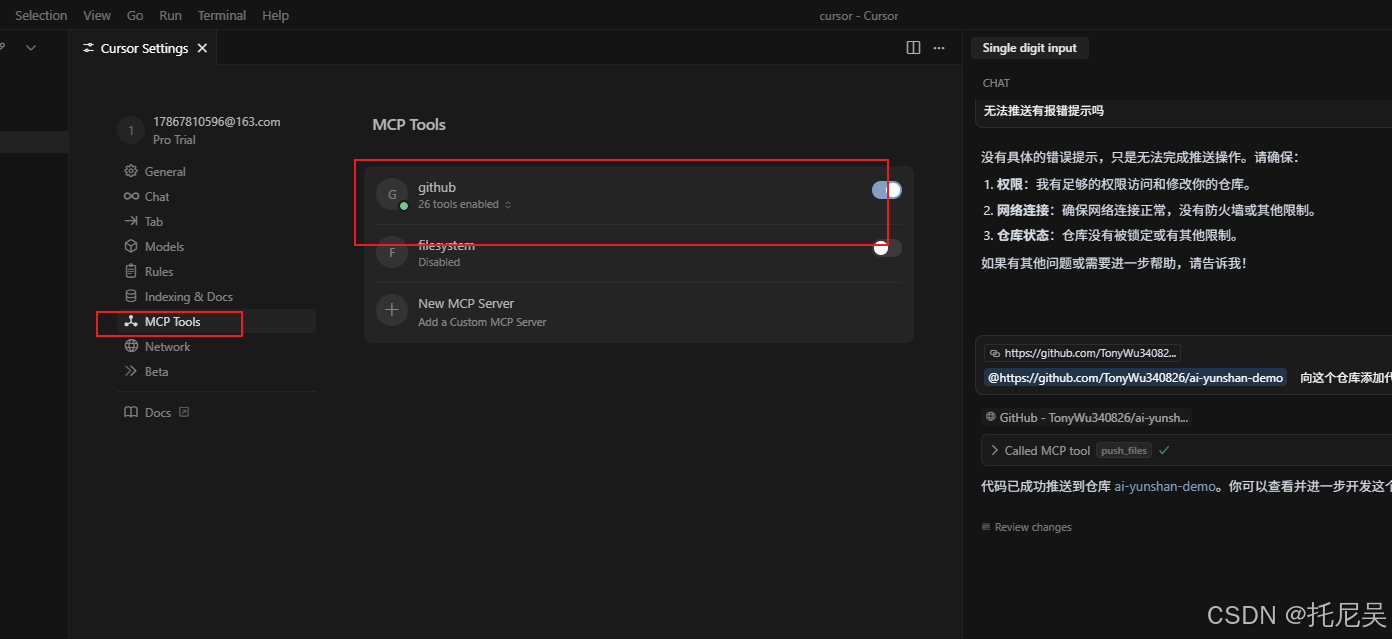Open the Beta settings section
The width and height of the screenshot is (1392, 639).
coord(156,371)
